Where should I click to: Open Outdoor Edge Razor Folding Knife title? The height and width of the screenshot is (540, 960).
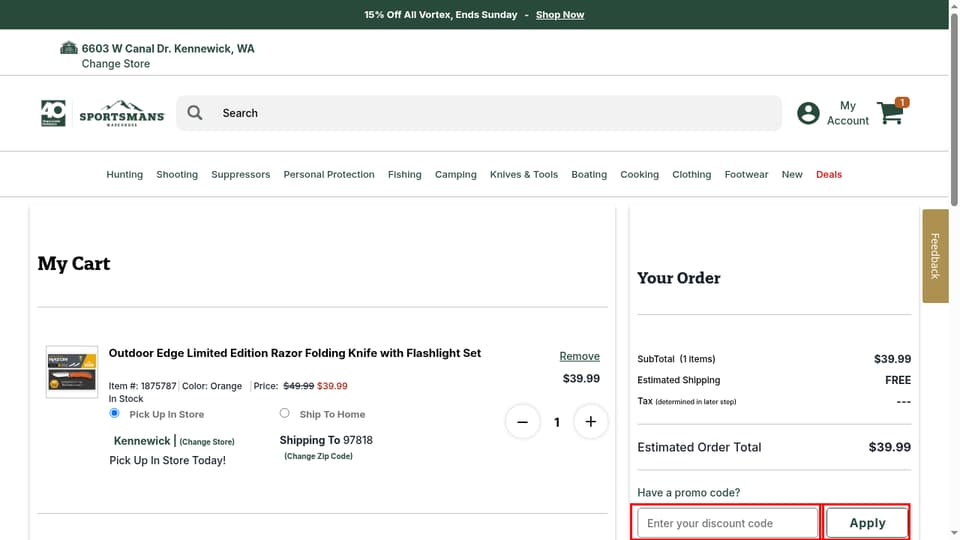point(294,353)
